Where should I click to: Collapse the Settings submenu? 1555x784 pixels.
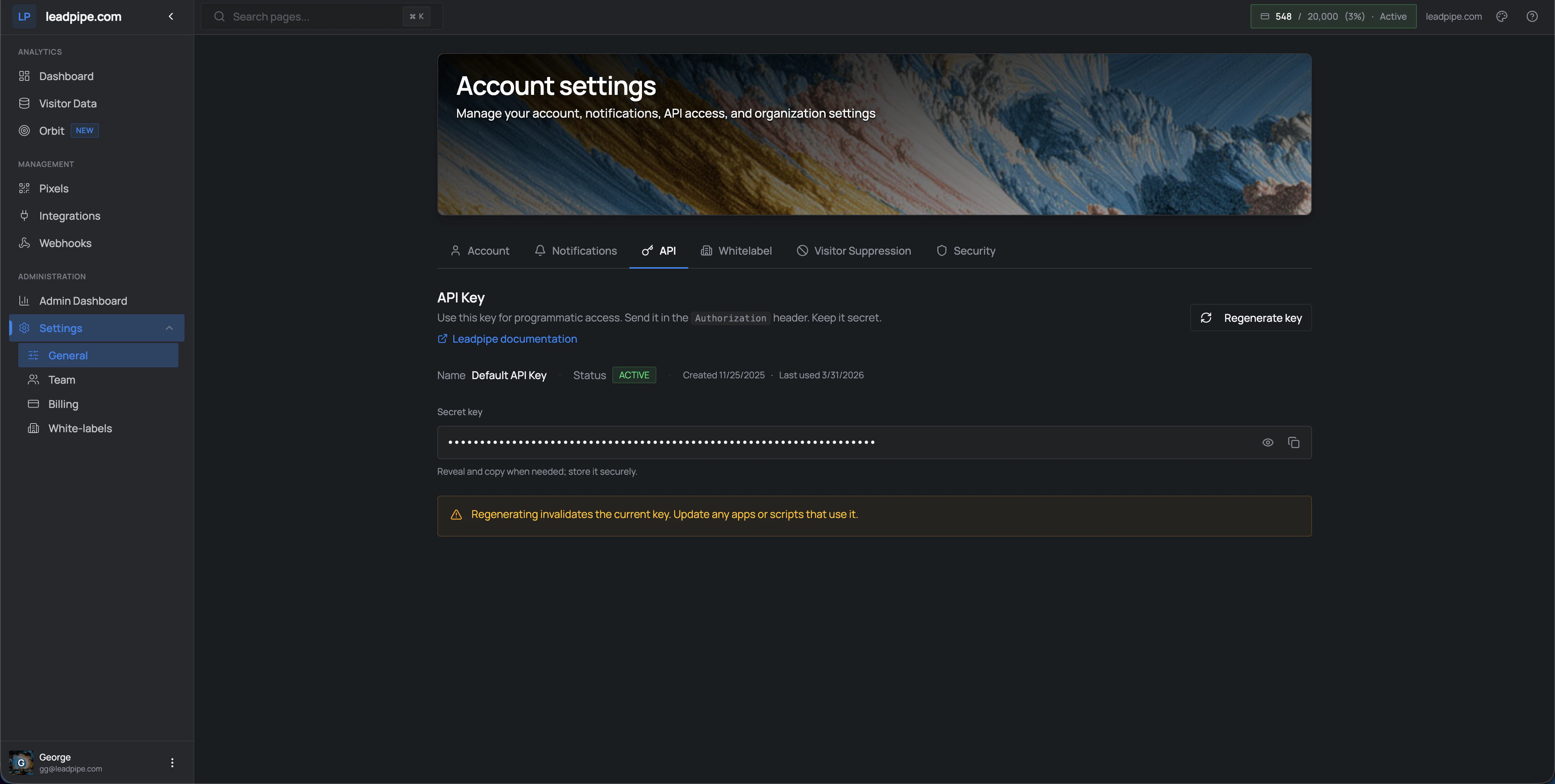pyautogui.click(x=169, y=328)
